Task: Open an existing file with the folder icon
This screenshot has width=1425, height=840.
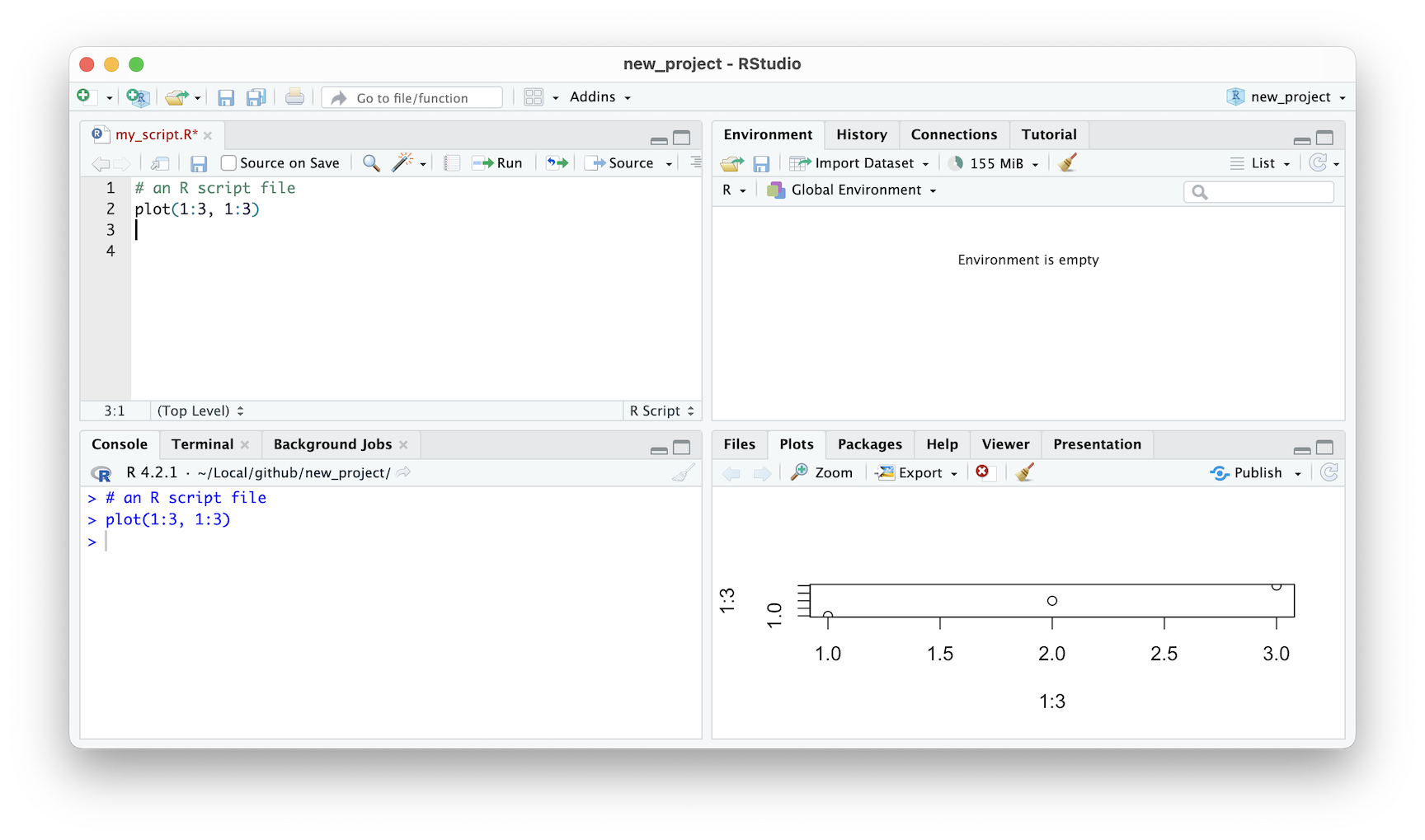Action: point(176,97)
